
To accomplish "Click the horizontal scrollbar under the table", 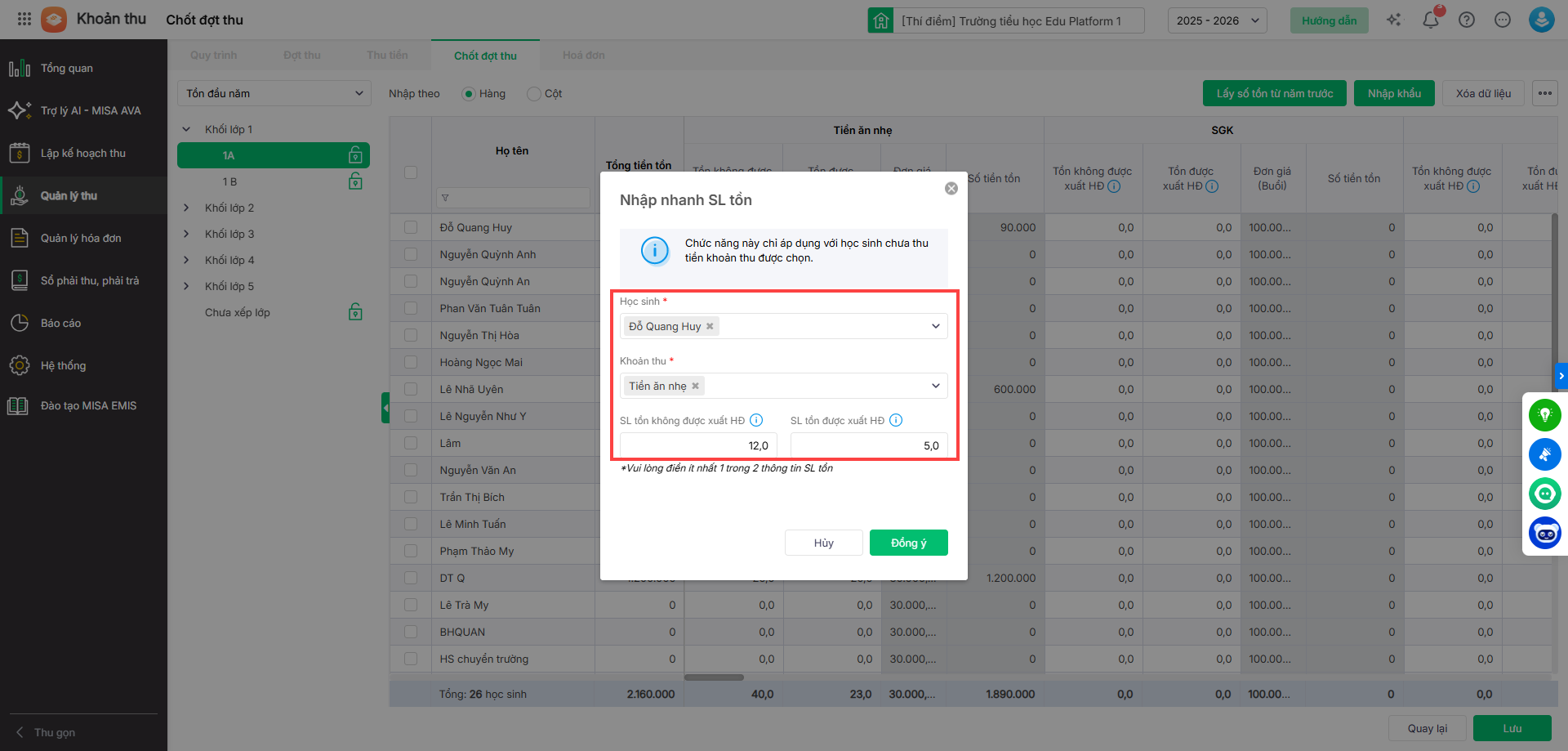I will [714, 677].
